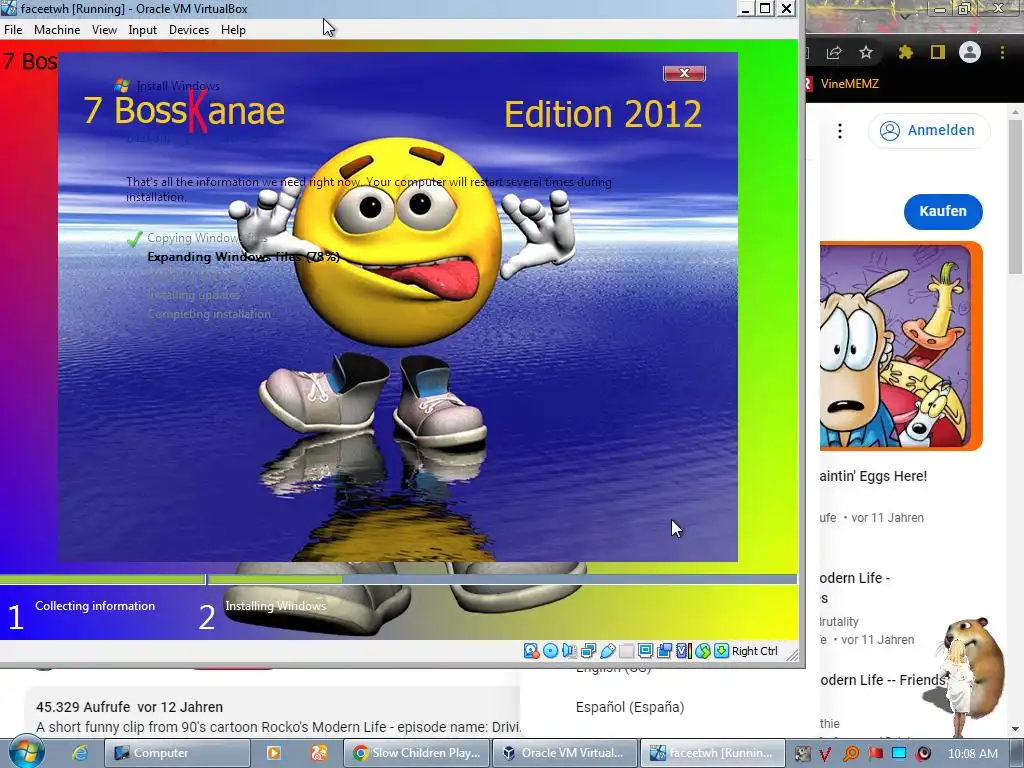Click the taskbar clock showing 10:08 AM
The image size is (1024, 768).
(x=972, y=754)
